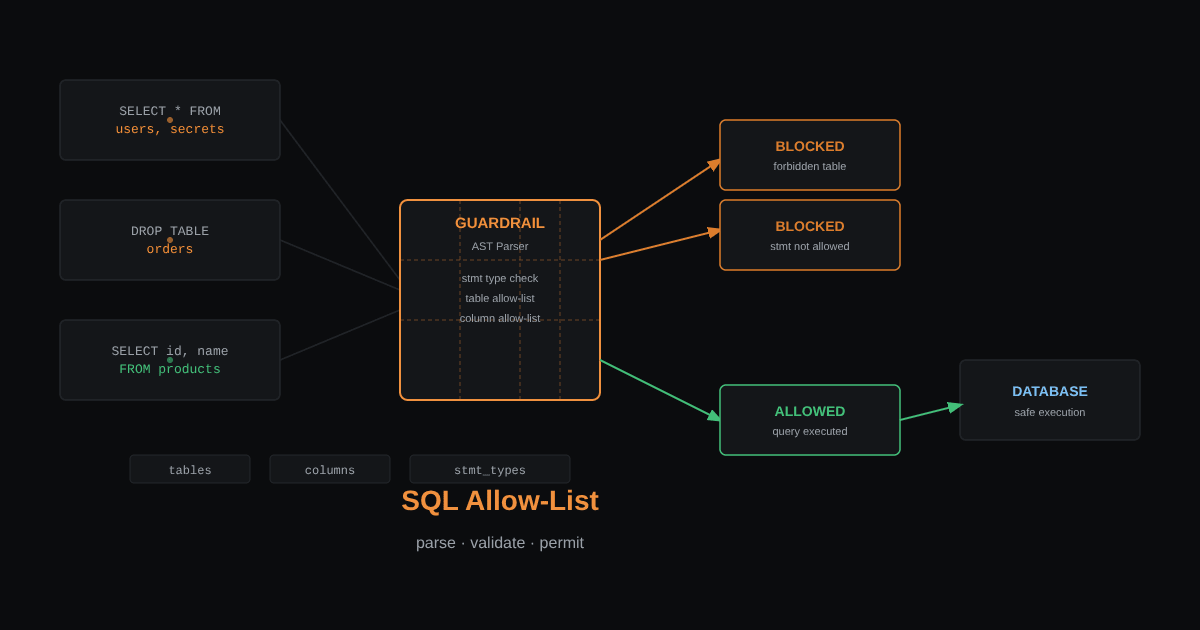Image resolution: width=1200 pixels, height=630 pixels.
Task: Click the stmt_types tag
Action: tap(490, 470)
